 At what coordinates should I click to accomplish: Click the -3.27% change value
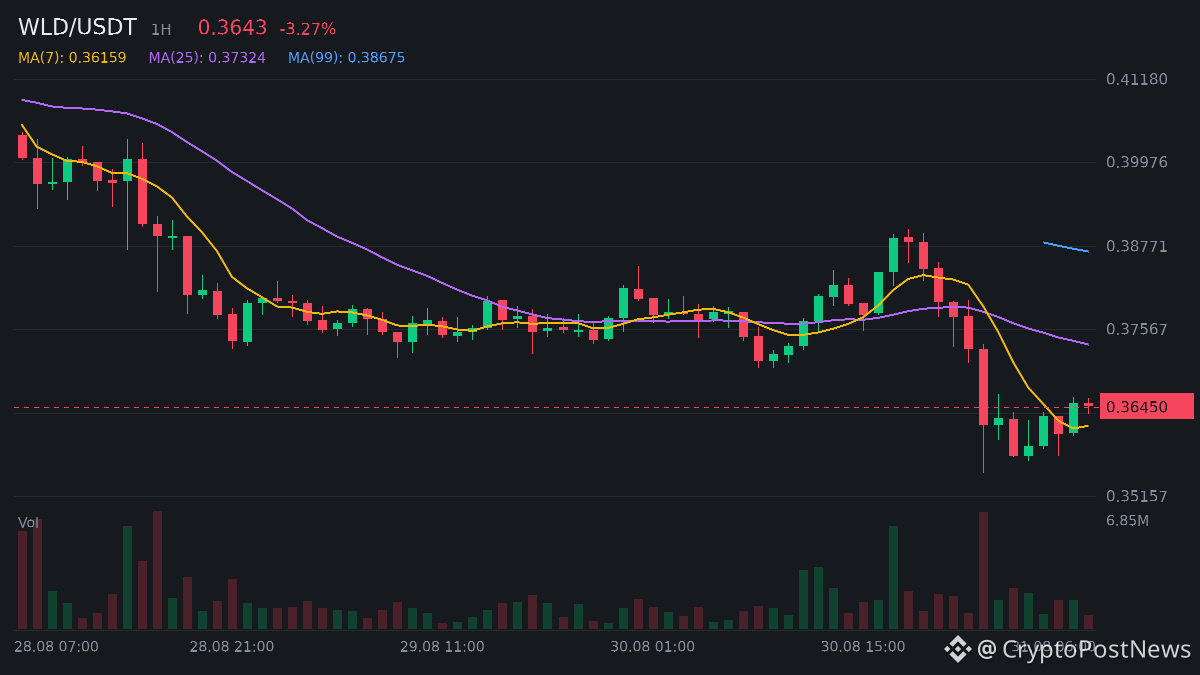click(x=307, y=29)
